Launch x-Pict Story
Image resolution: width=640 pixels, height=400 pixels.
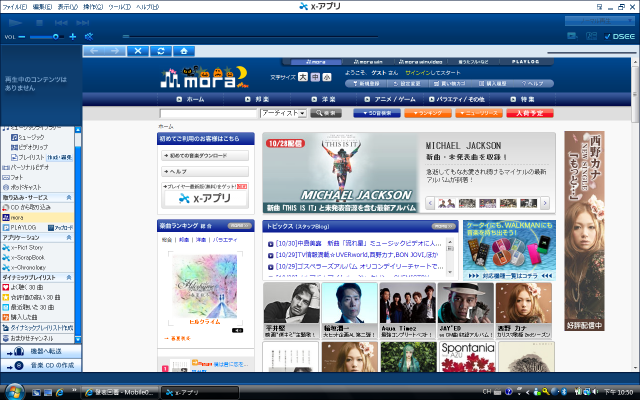[22, 247]
